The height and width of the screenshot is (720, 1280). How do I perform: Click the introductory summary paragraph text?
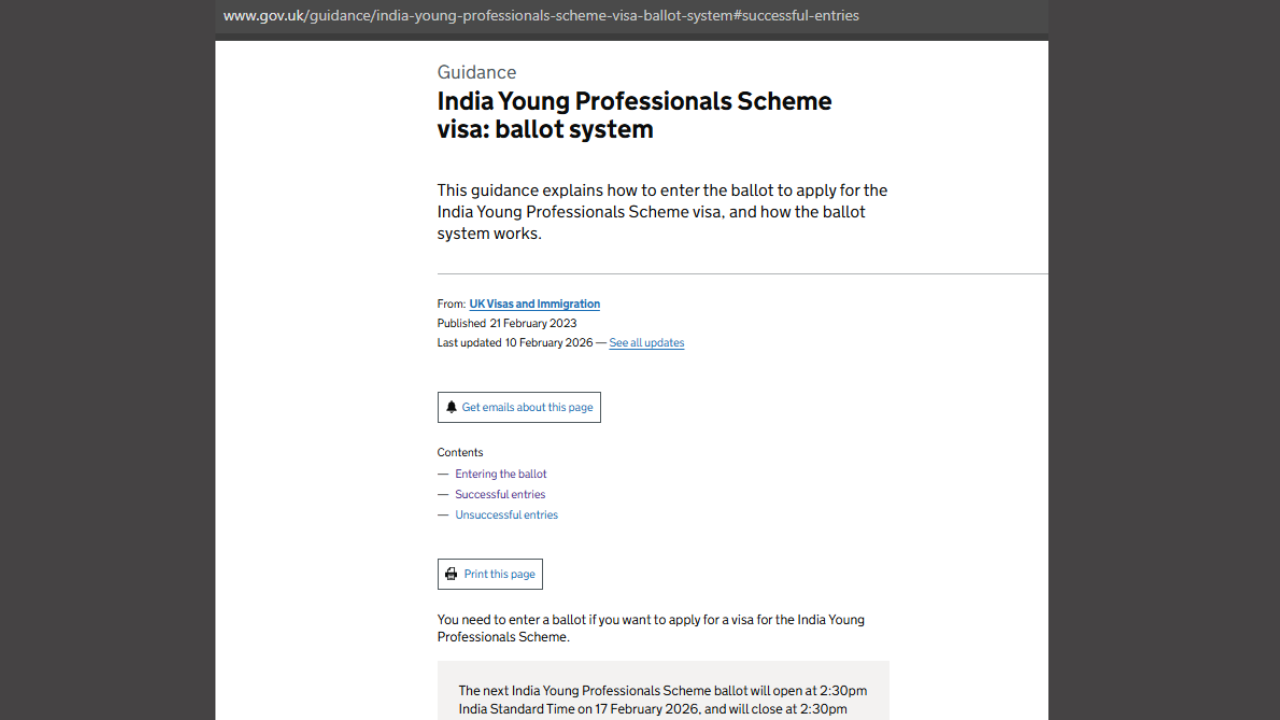(x=662, y=211)
